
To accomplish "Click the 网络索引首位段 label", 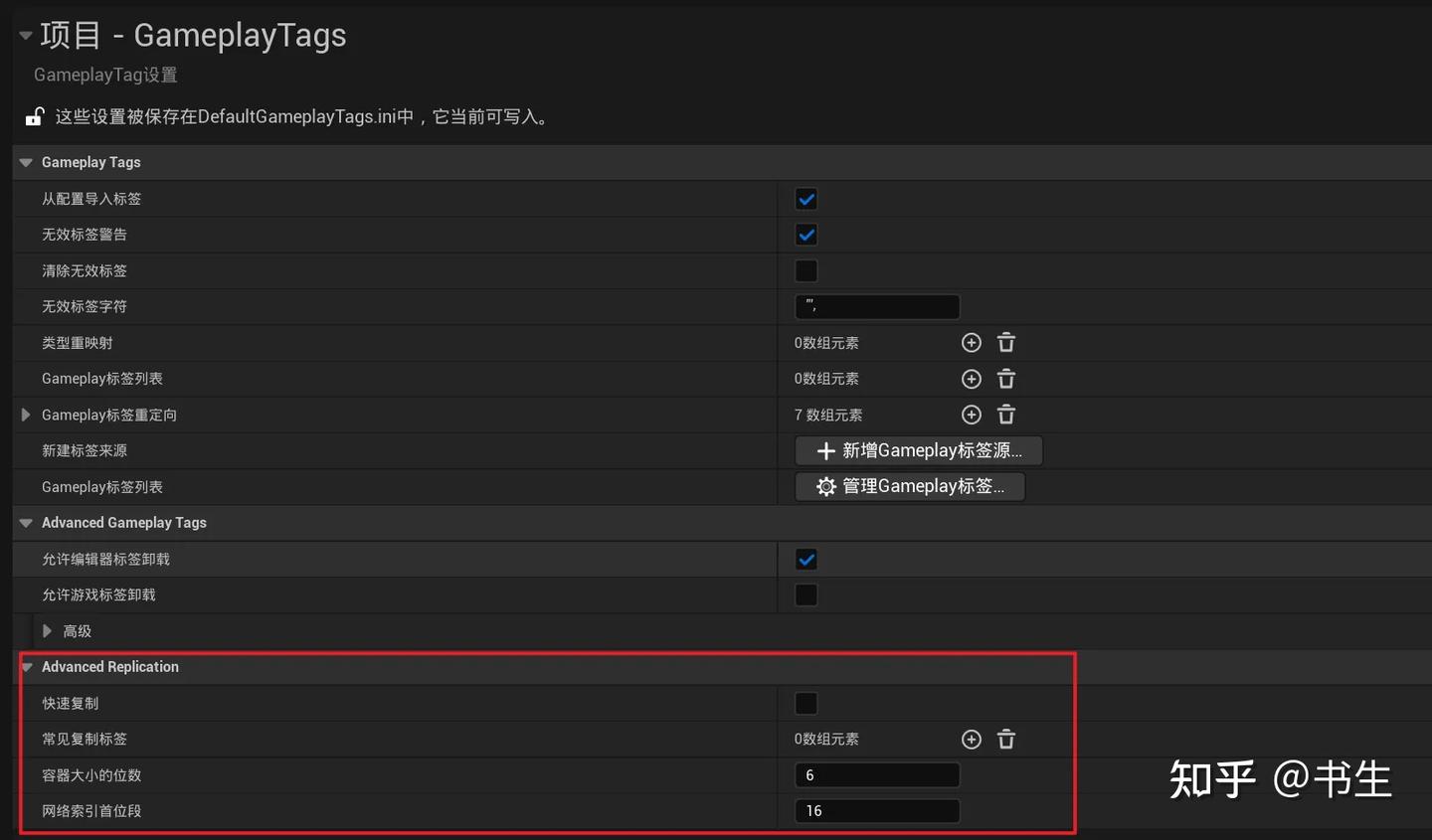I will click(91, 811).
